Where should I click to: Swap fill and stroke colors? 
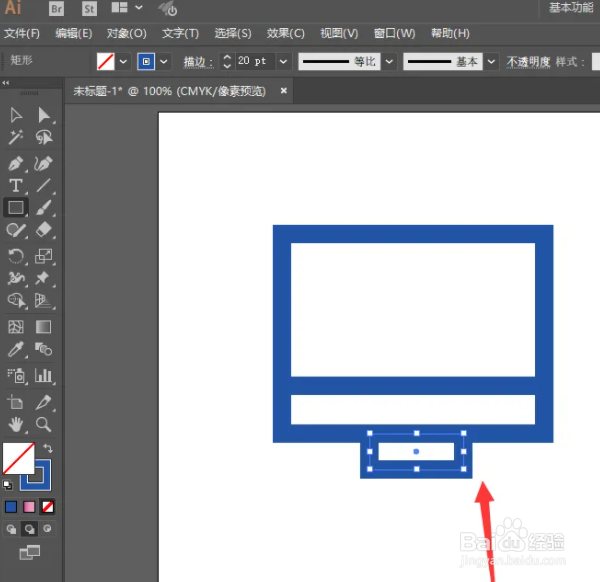(48, 448)
